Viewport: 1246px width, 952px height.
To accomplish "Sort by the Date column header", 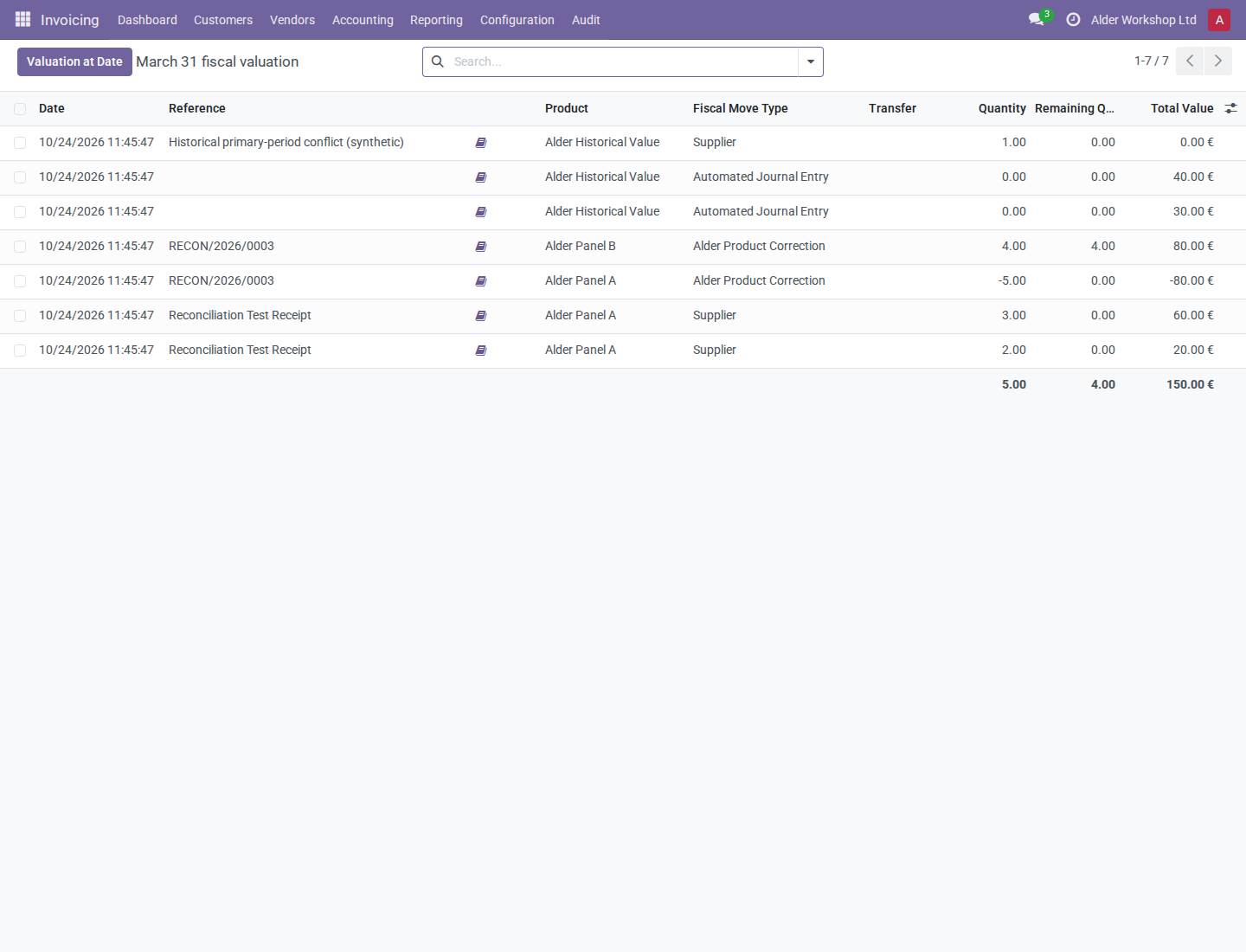I will (52, 108).
